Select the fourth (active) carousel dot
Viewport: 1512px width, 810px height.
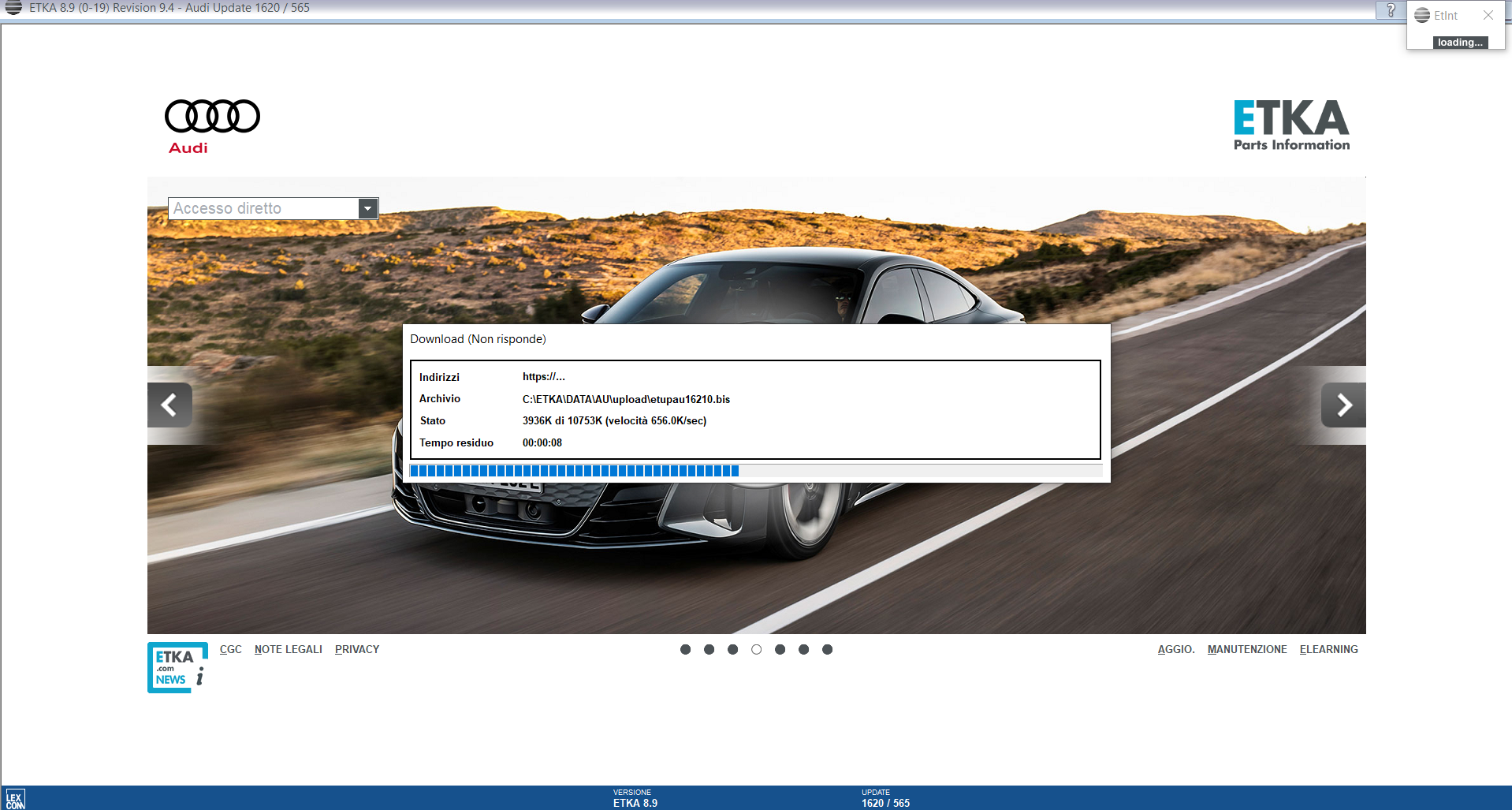click(x=756, y=649)
